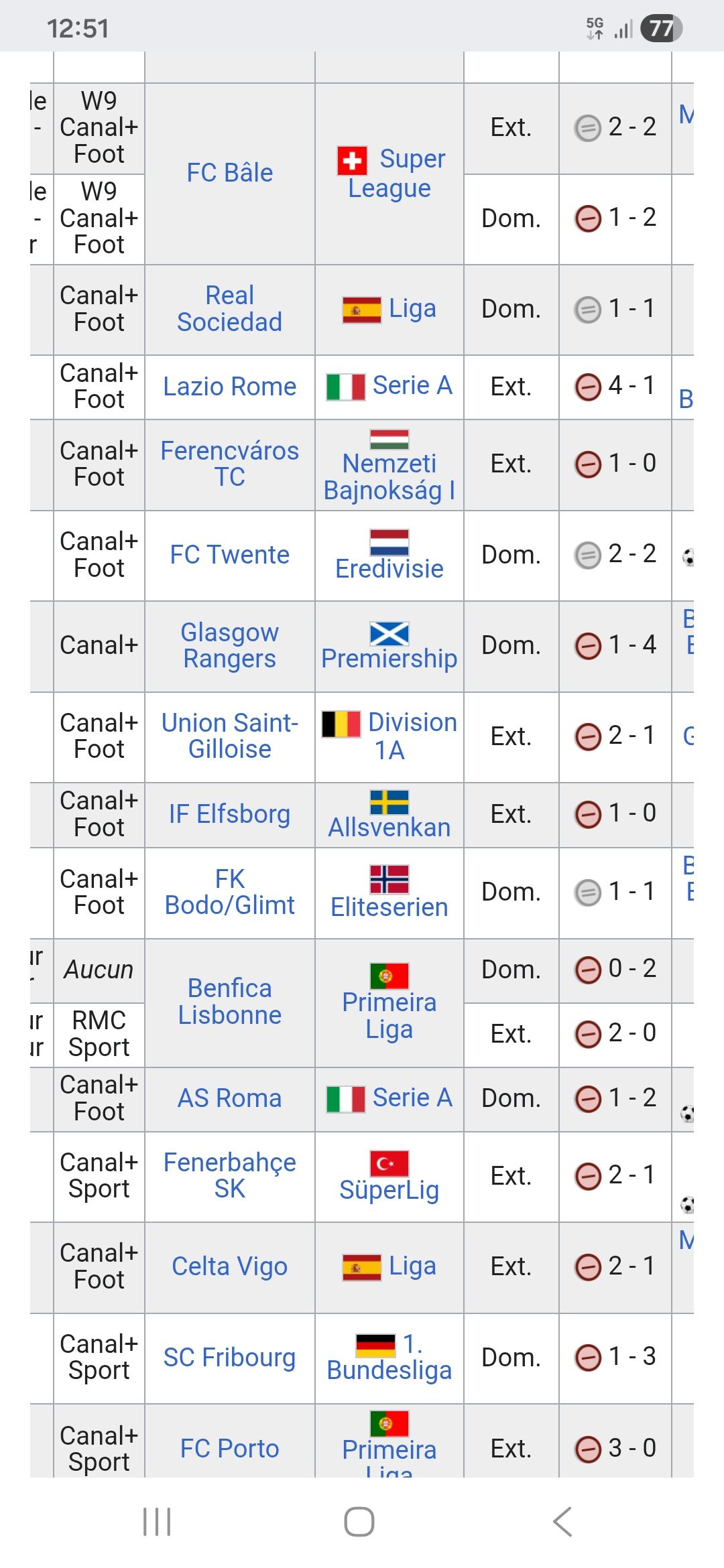Open the FC Bâle team link

click(x=229, y=173)
